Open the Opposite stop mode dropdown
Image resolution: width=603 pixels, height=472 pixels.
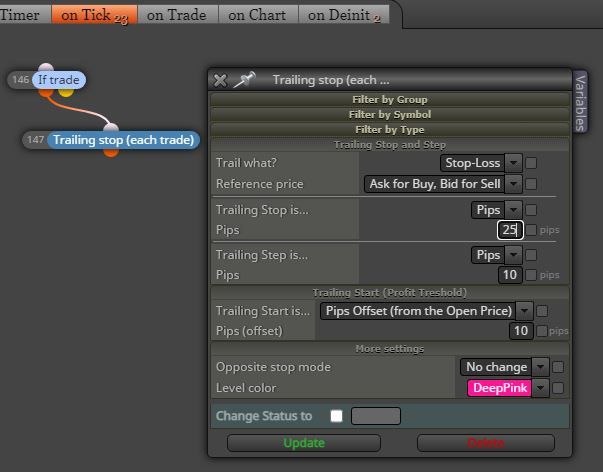tap(505, 367)
